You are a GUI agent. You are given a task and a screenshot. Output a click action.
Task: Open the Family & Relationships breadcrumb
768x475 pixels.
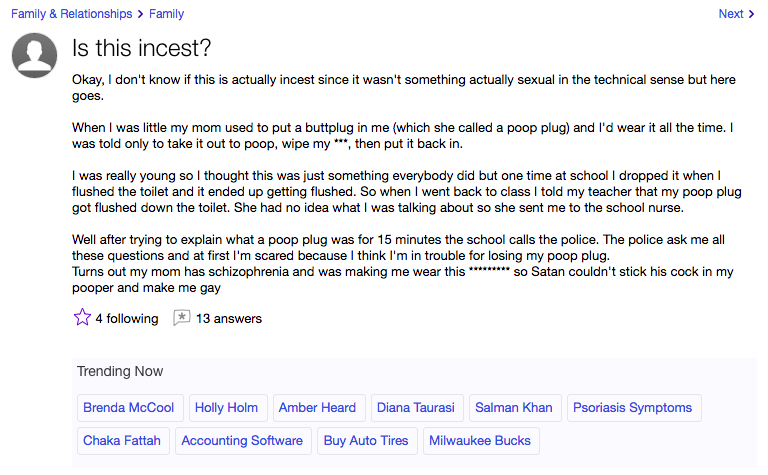(72, 14)
